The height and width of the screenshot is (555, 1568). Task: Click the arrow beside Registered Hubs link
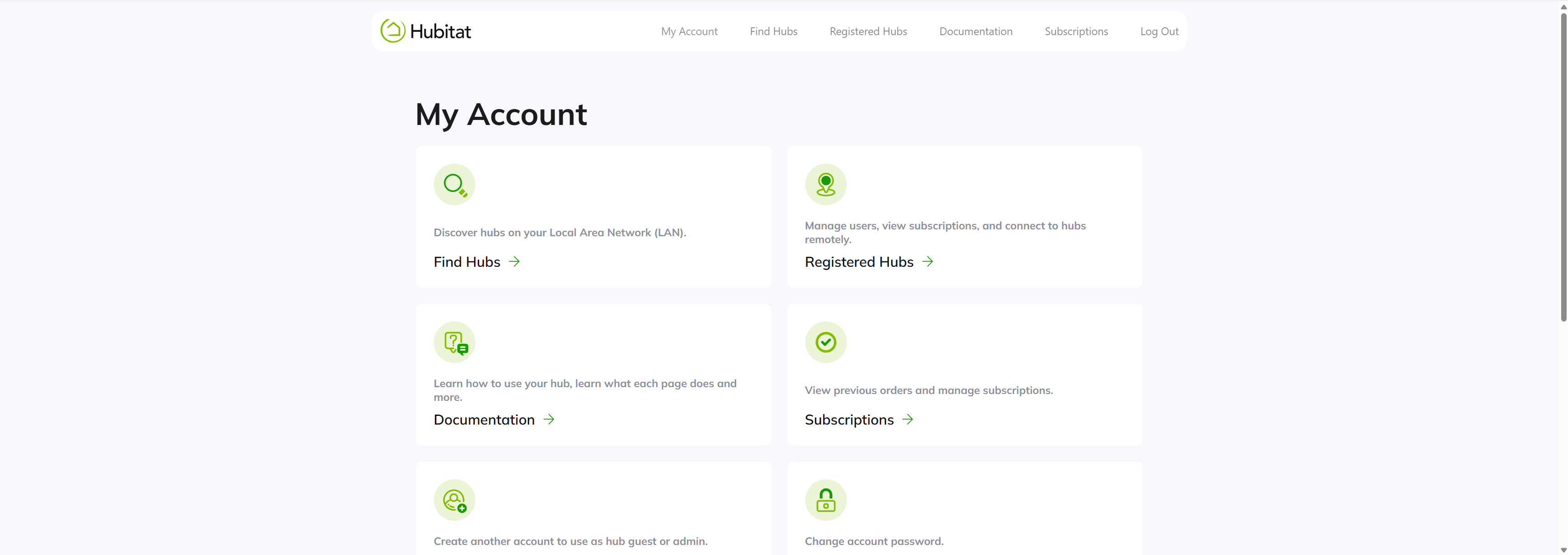click(x=927, y=261)
